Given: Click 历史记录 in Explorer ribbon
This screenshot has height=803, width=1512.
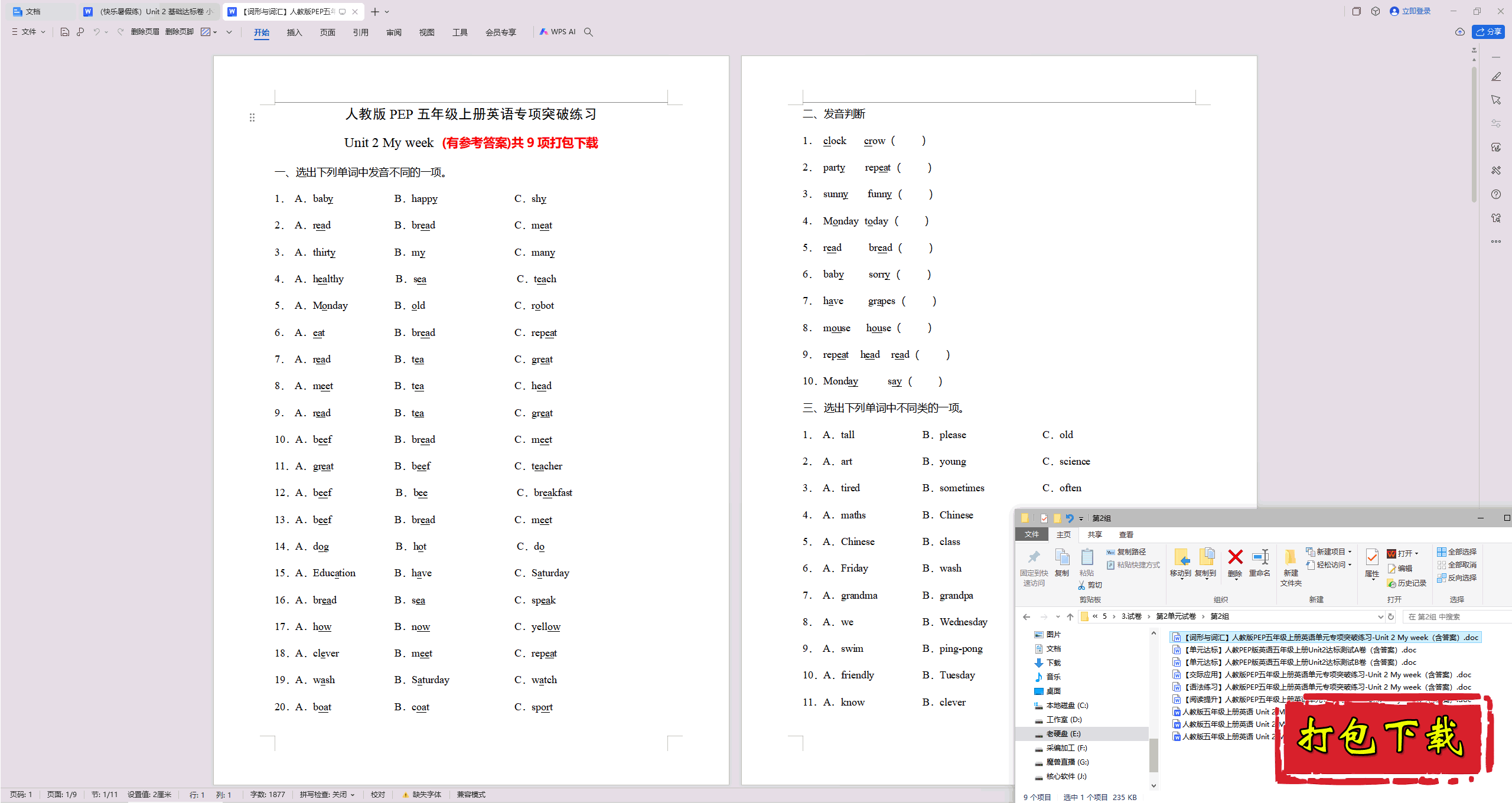Looking at the screenshot, I should (x=1407, y=583).
